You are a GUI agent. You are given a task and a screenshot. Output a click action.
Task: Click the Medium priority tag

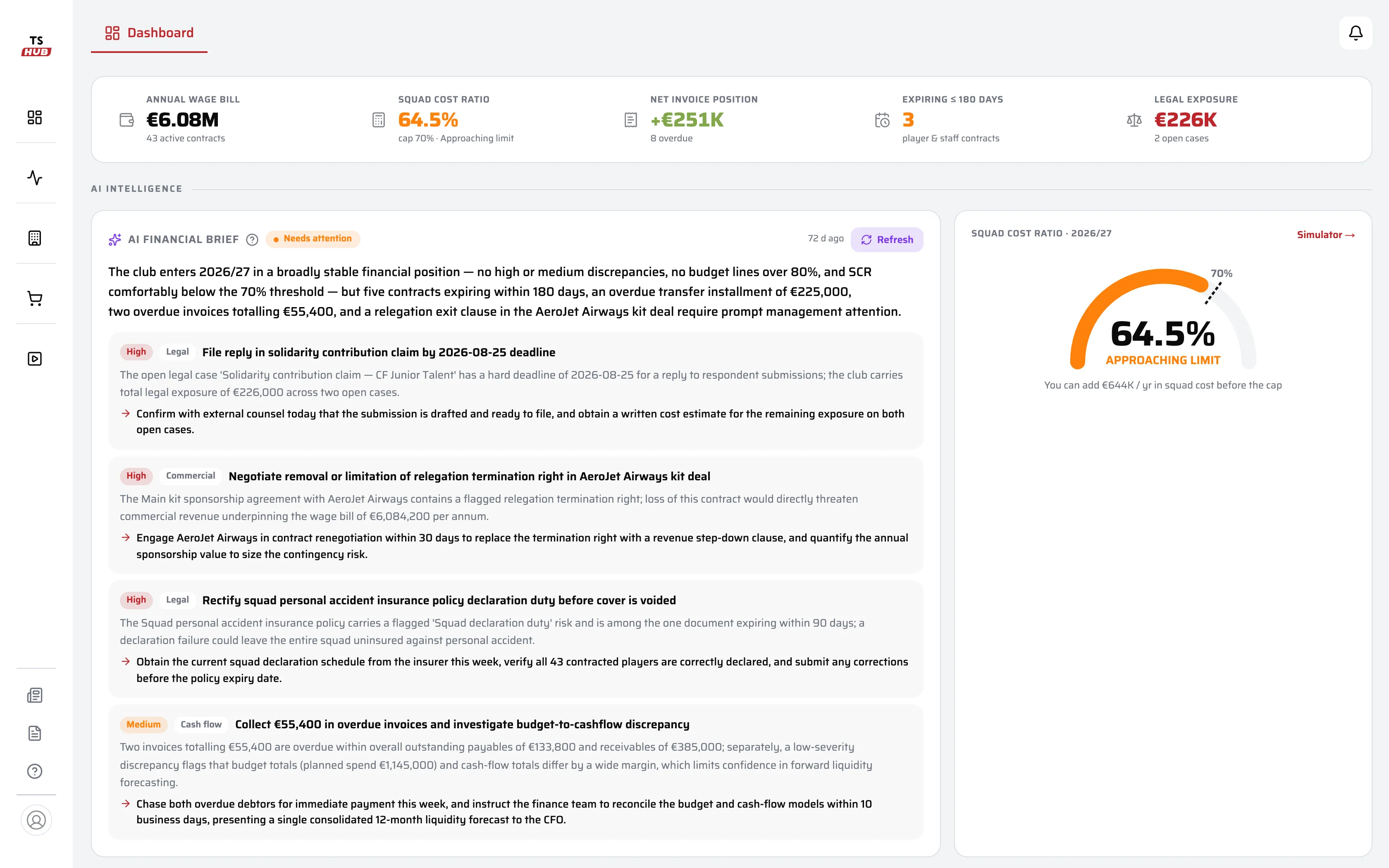click(143, 725)
